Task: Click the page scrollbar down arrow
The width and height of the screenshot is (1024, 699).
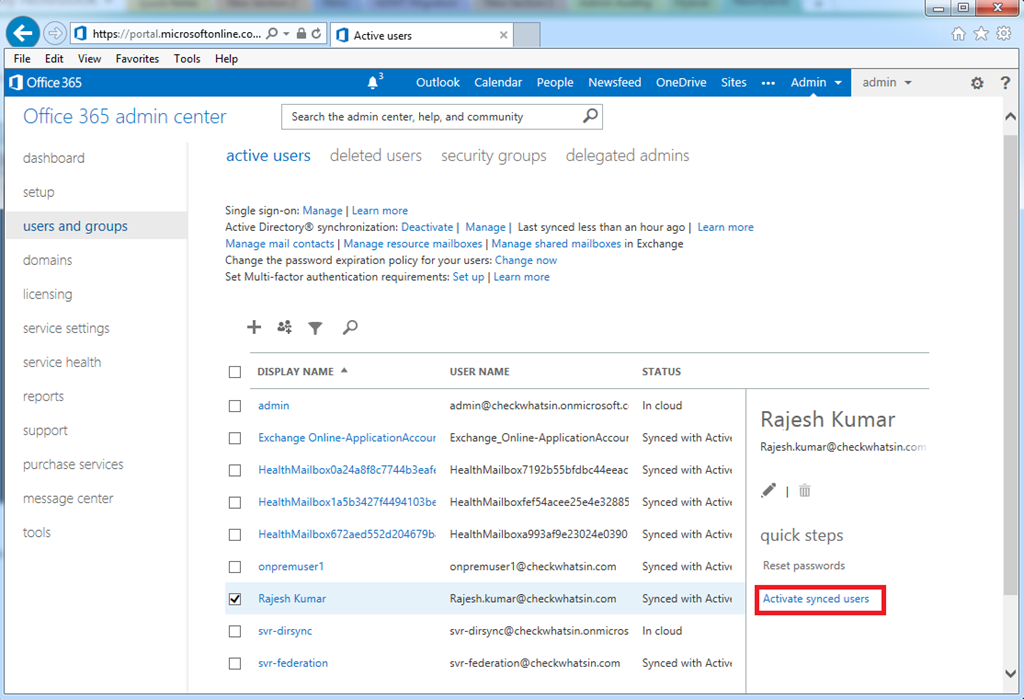Action: 1010,674
